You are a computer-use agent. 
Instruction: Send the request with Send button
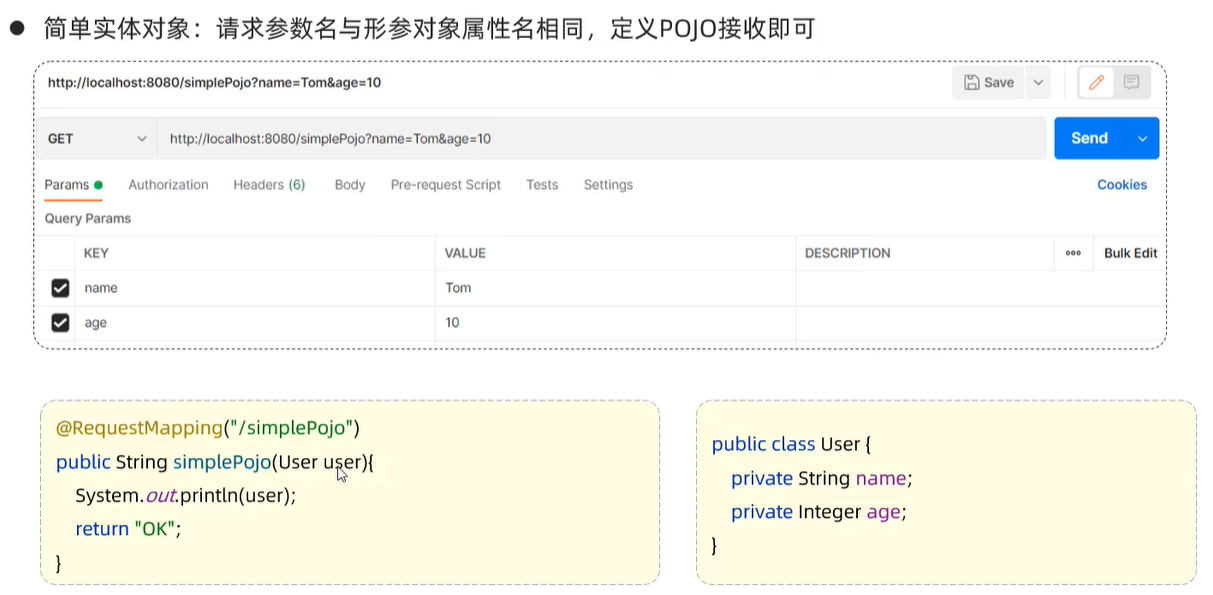point(1089,138)
